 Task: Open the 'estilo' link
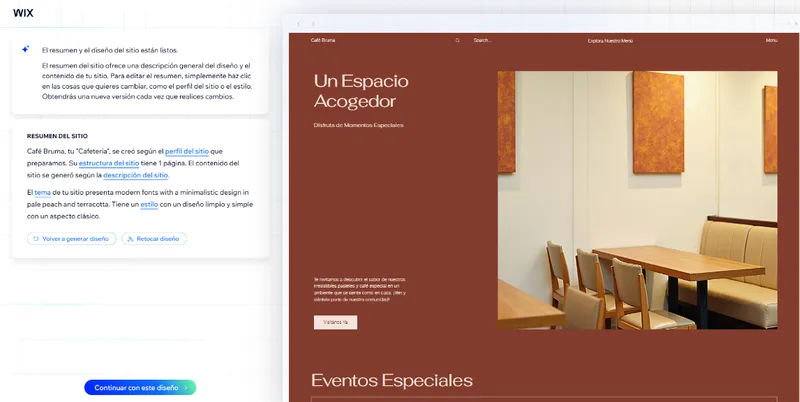tap(149, 204)
